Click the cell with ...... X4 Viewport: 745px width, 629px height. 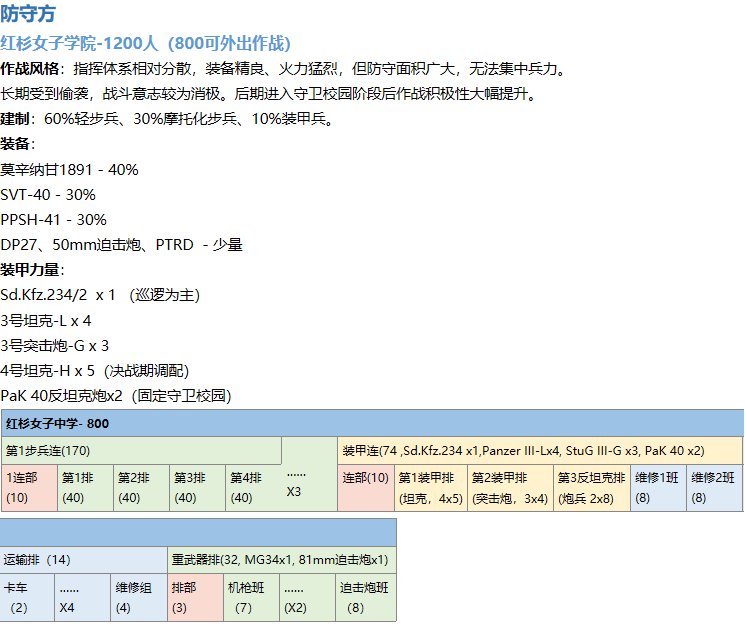83,598
